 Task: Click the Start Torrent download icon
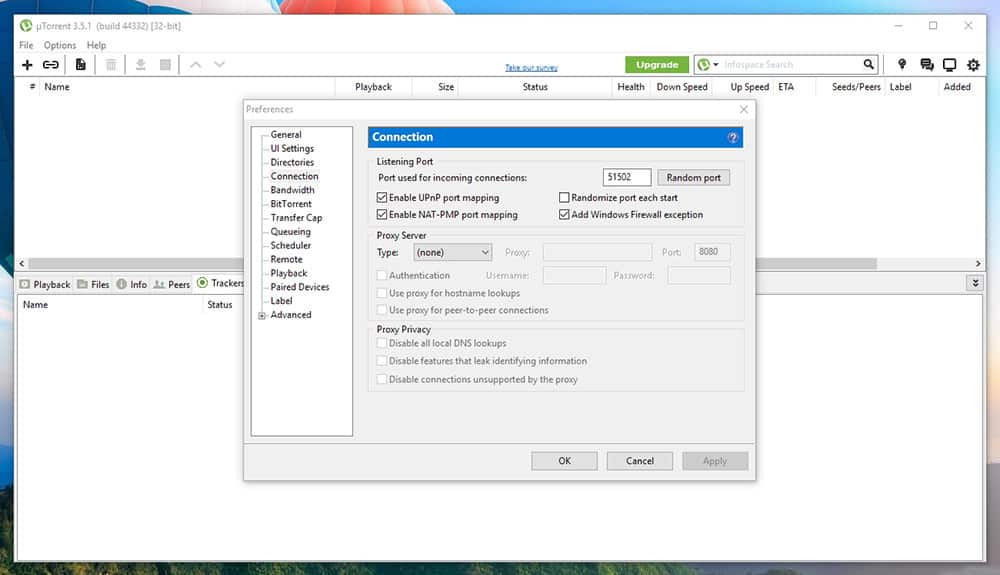click(140, 64)
